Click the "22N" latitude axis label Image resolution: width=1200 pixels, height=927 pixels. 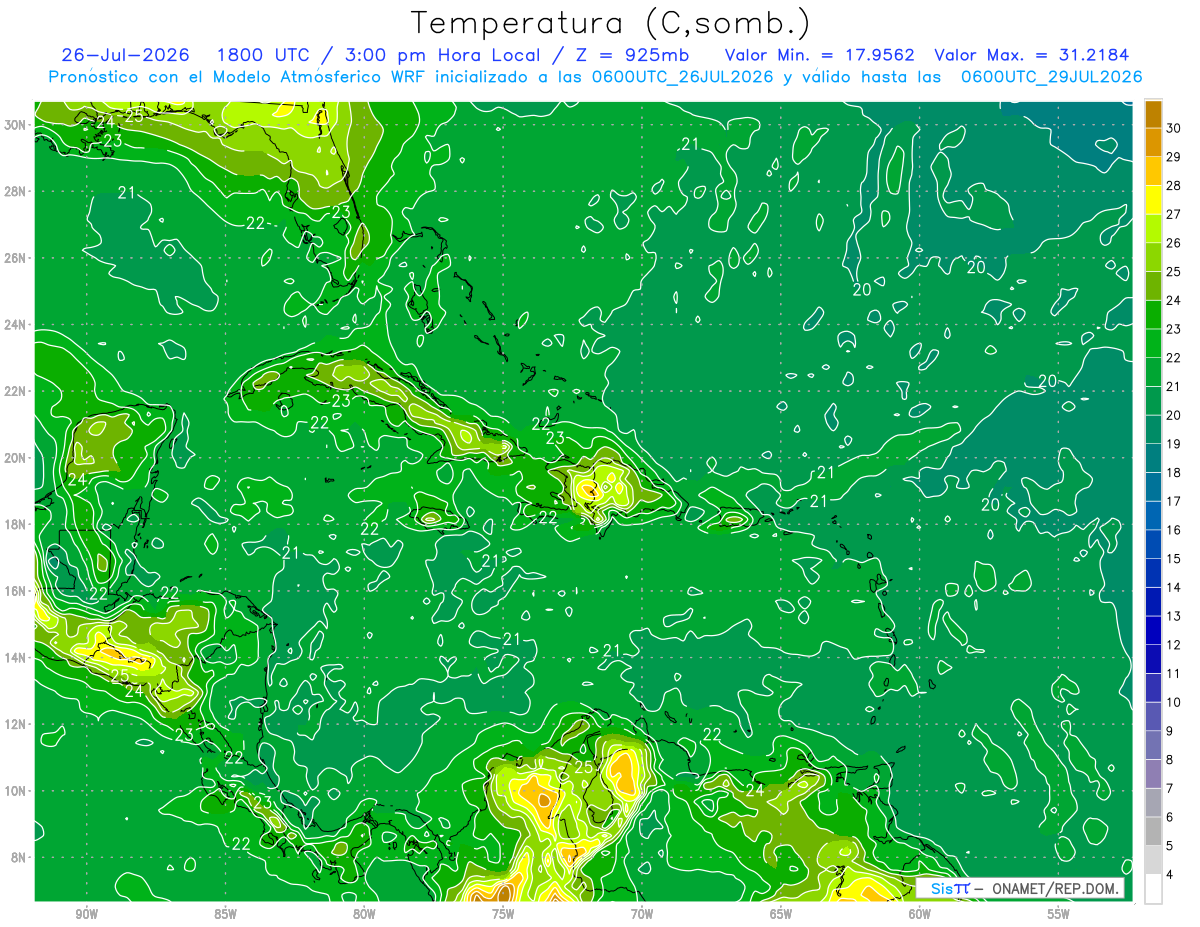coord(15,391)
